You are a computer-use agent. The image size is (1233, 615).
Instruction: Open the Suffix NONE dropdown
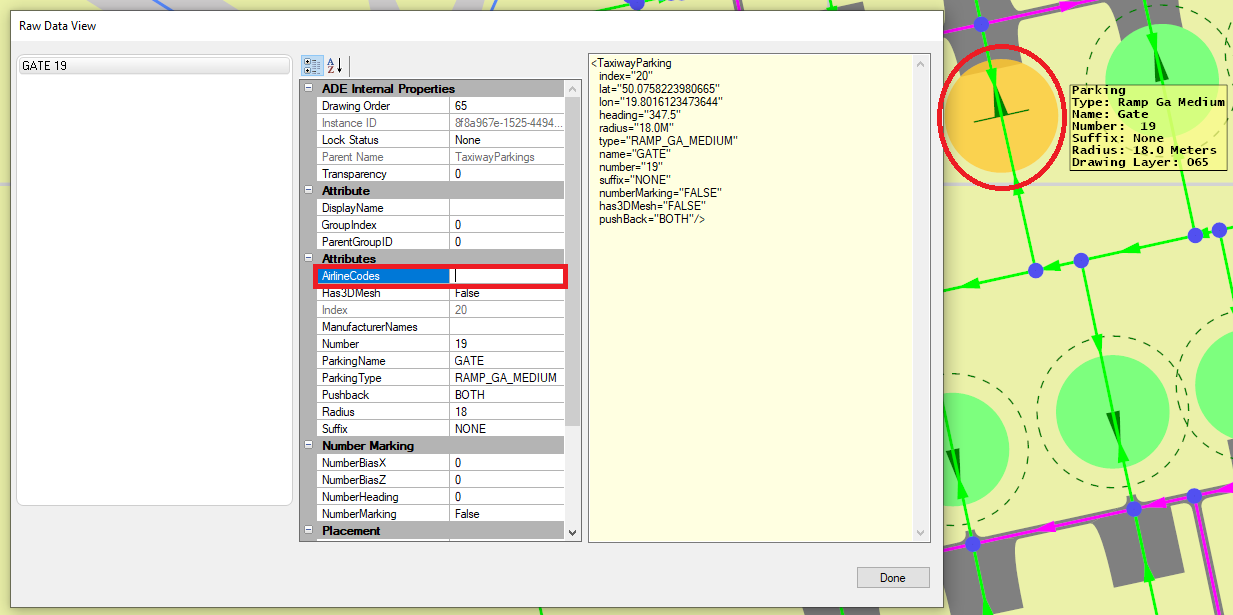[x=505, y=428]
